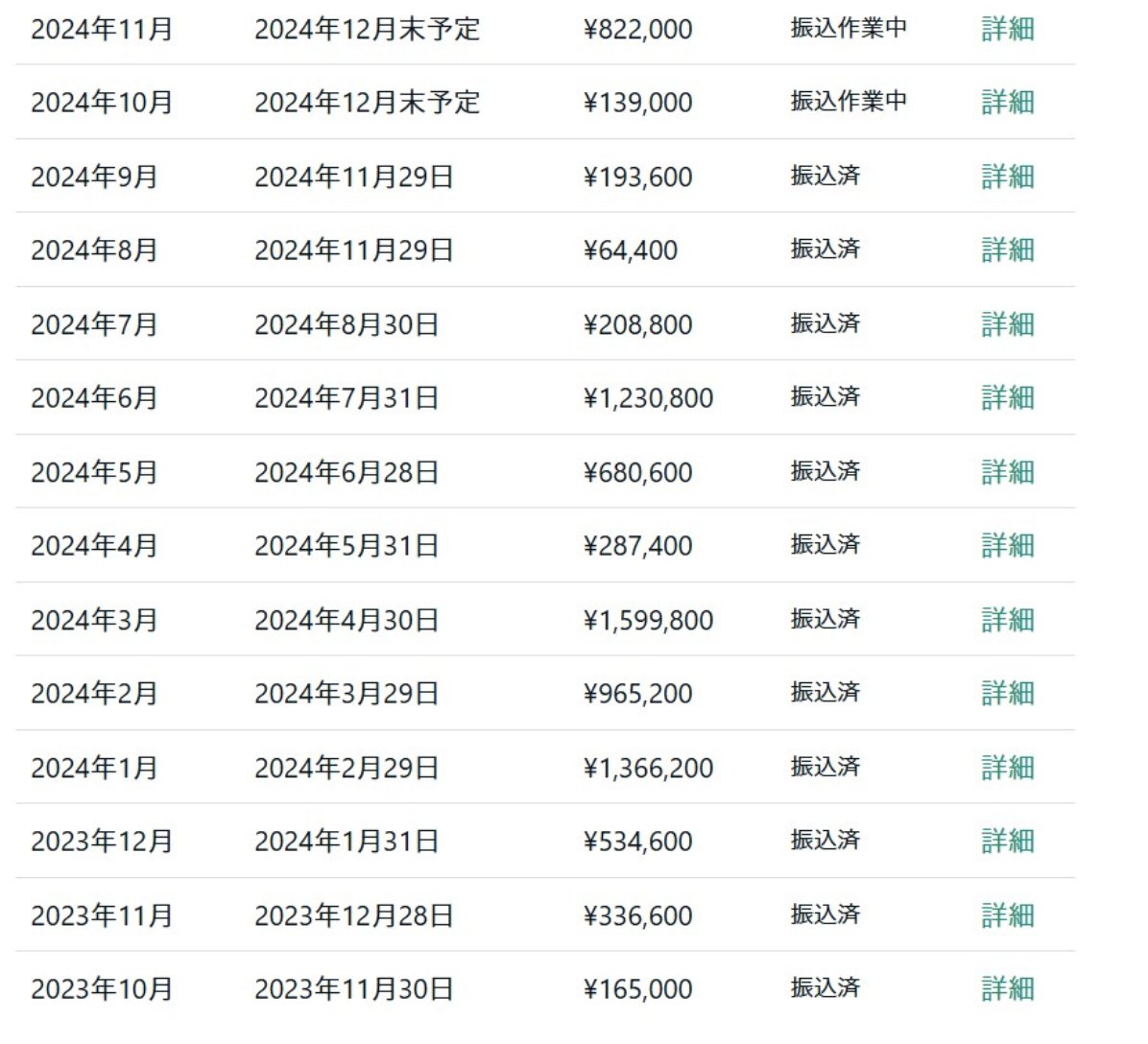1148x1044 pixels.
Task: Click 振込済 status in 2023年10月 row
Action: pyautogui.click(x=825, y=988)
